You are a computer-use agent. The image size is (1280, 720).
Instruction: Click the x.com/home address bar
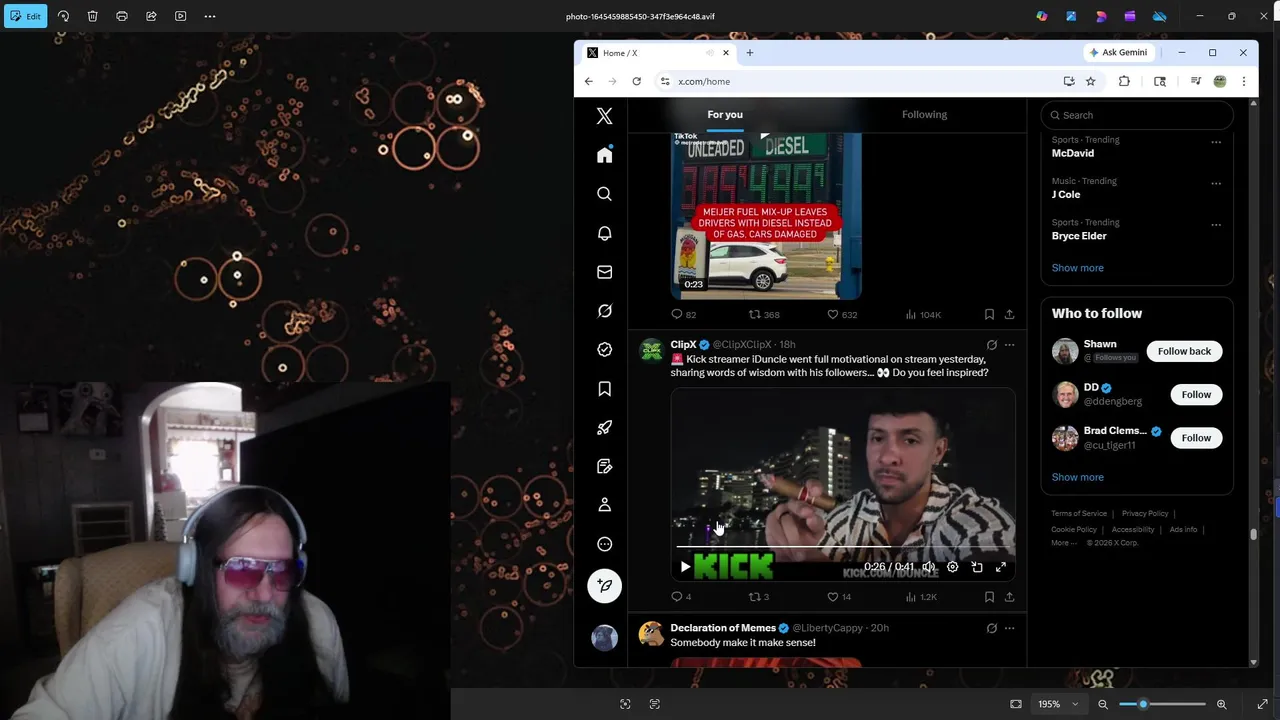(x=856, y=81)
